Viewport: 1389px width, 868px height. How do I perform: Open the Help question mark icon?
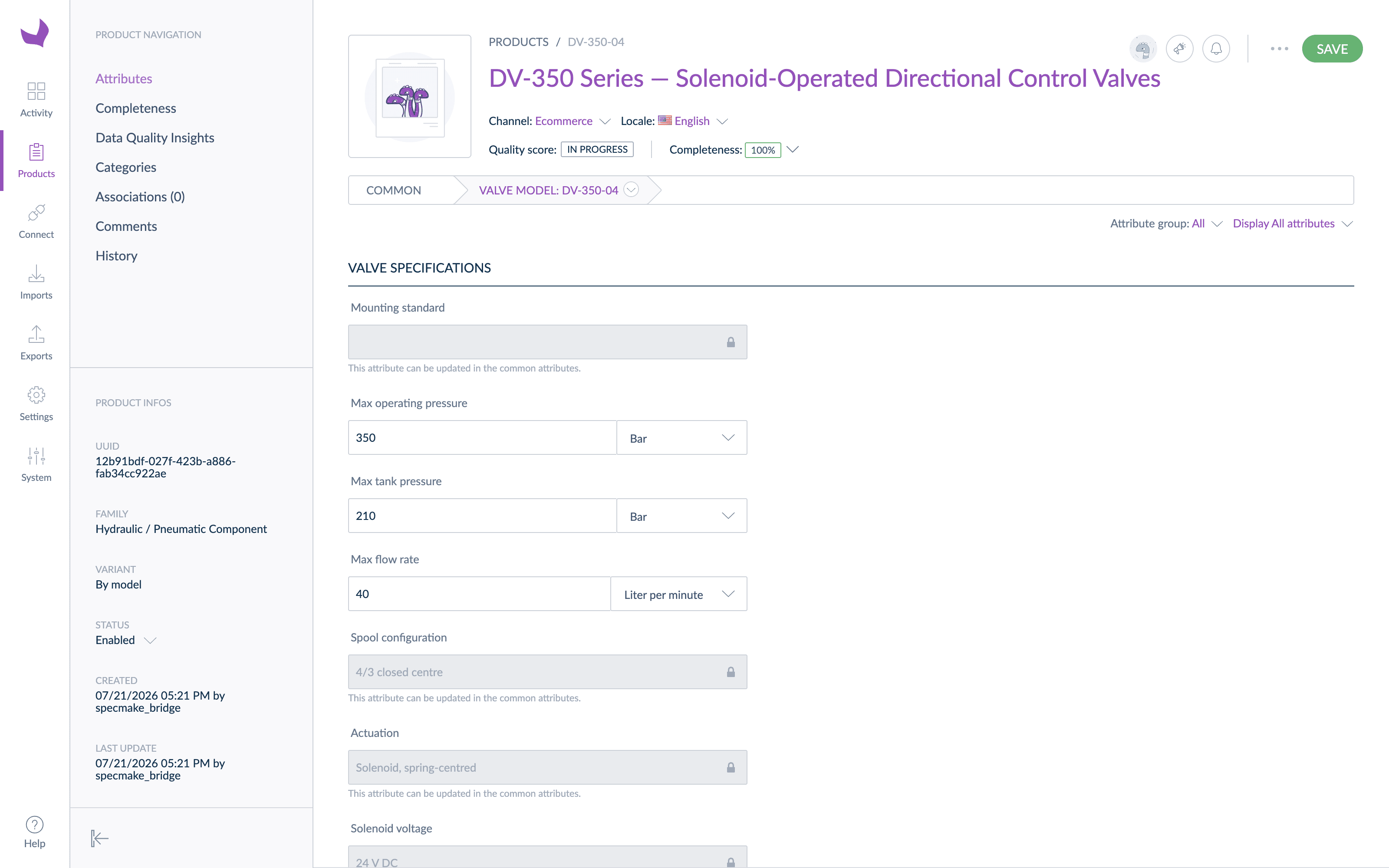(x=34, y=824)
